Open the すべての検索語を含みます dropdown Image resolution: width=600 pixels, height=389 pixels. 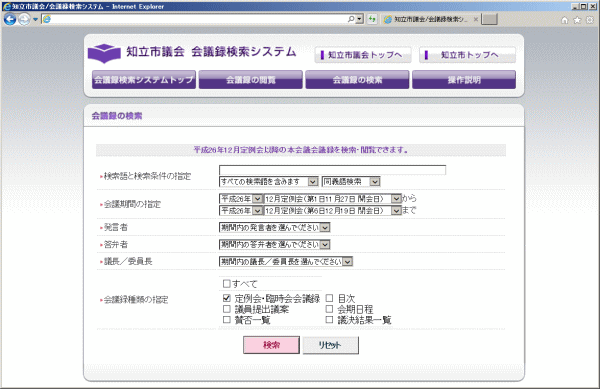pos(269,182)
